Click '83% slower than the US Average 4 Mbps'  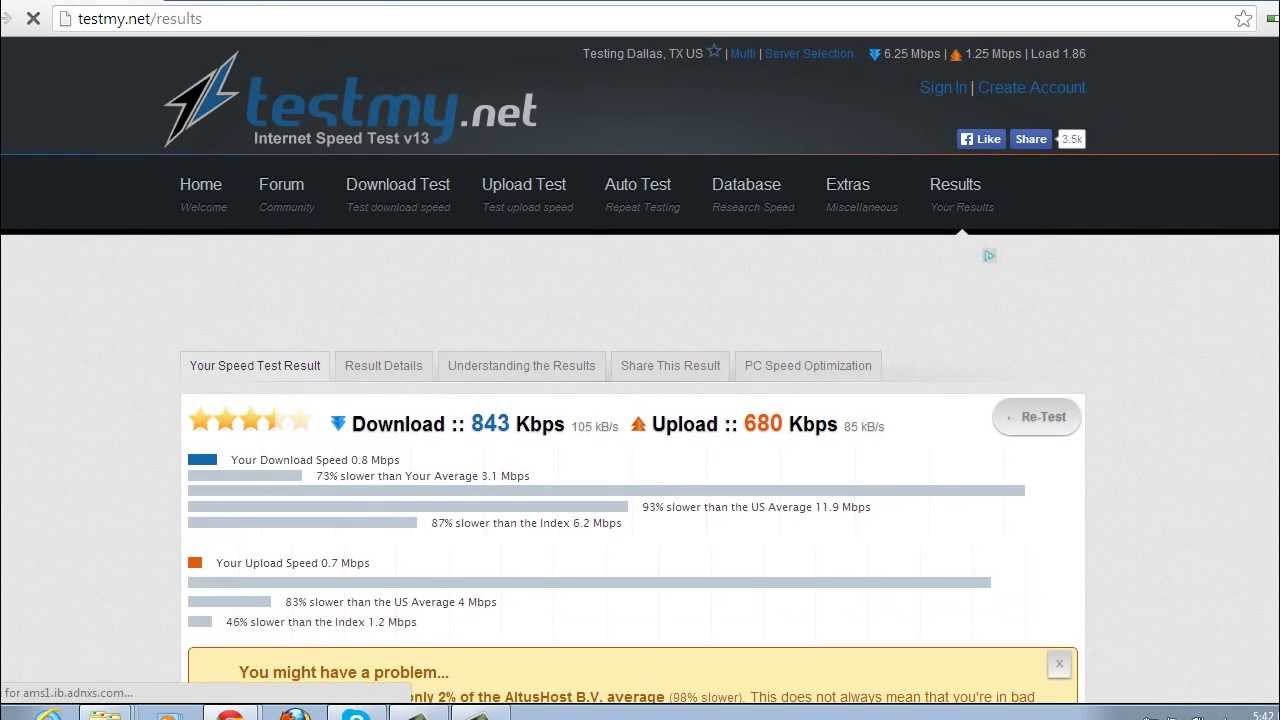tap(391, 602)
